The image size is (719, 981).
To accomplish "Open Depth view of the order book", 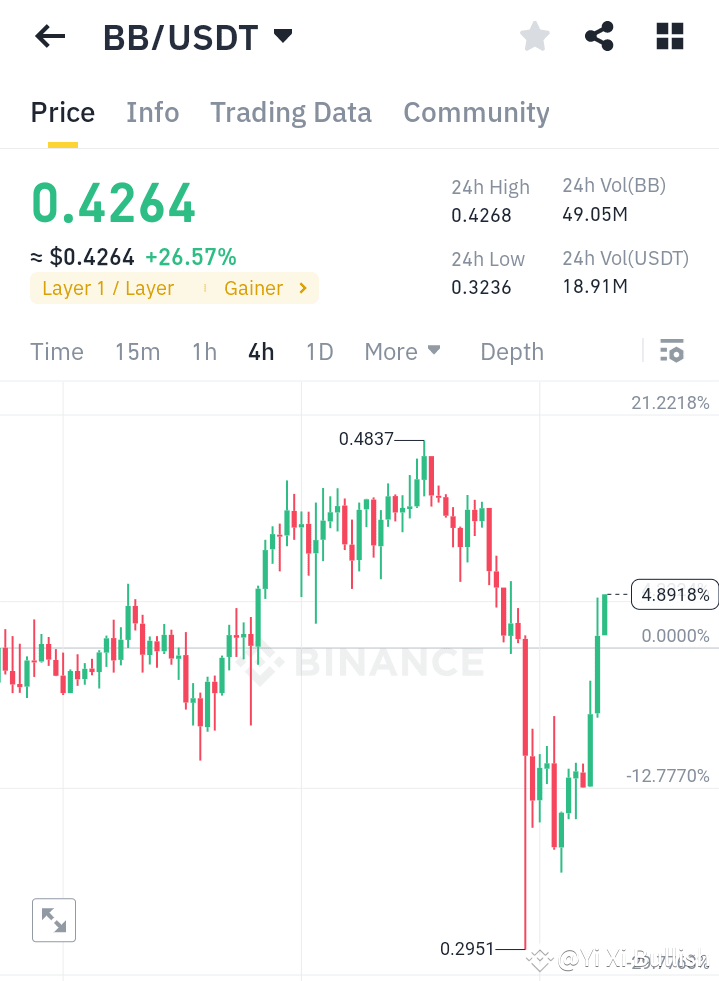I will pyautogui.click(x=511, y=351).
